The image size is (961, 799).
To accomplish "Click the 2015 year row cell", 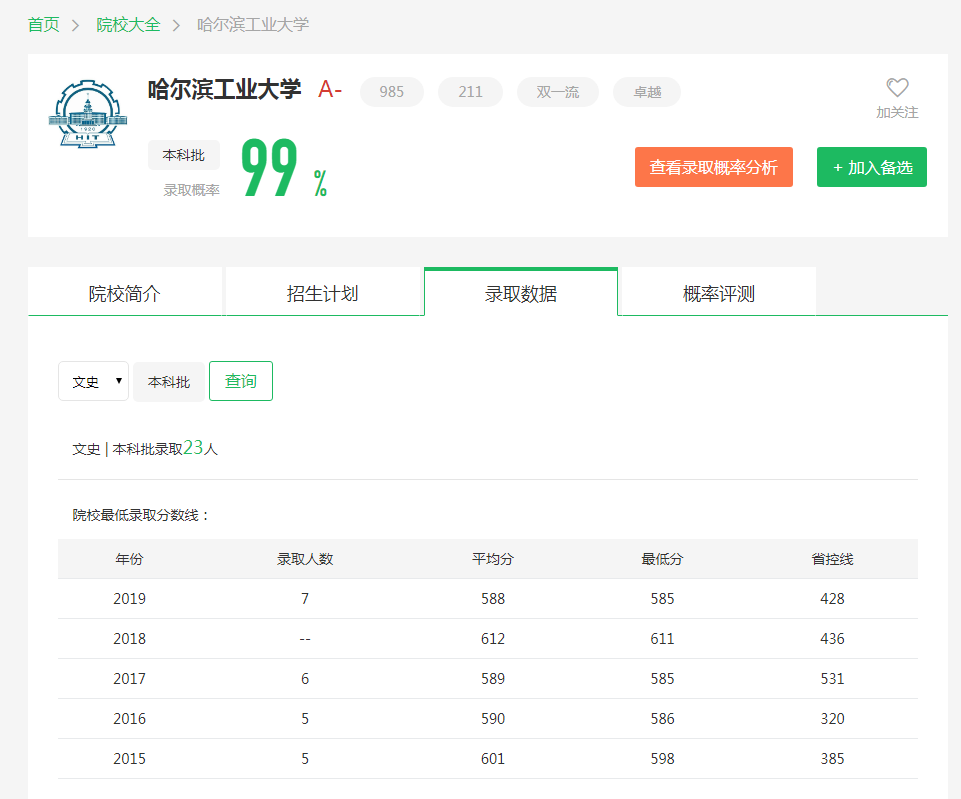I will coord(129,759).
